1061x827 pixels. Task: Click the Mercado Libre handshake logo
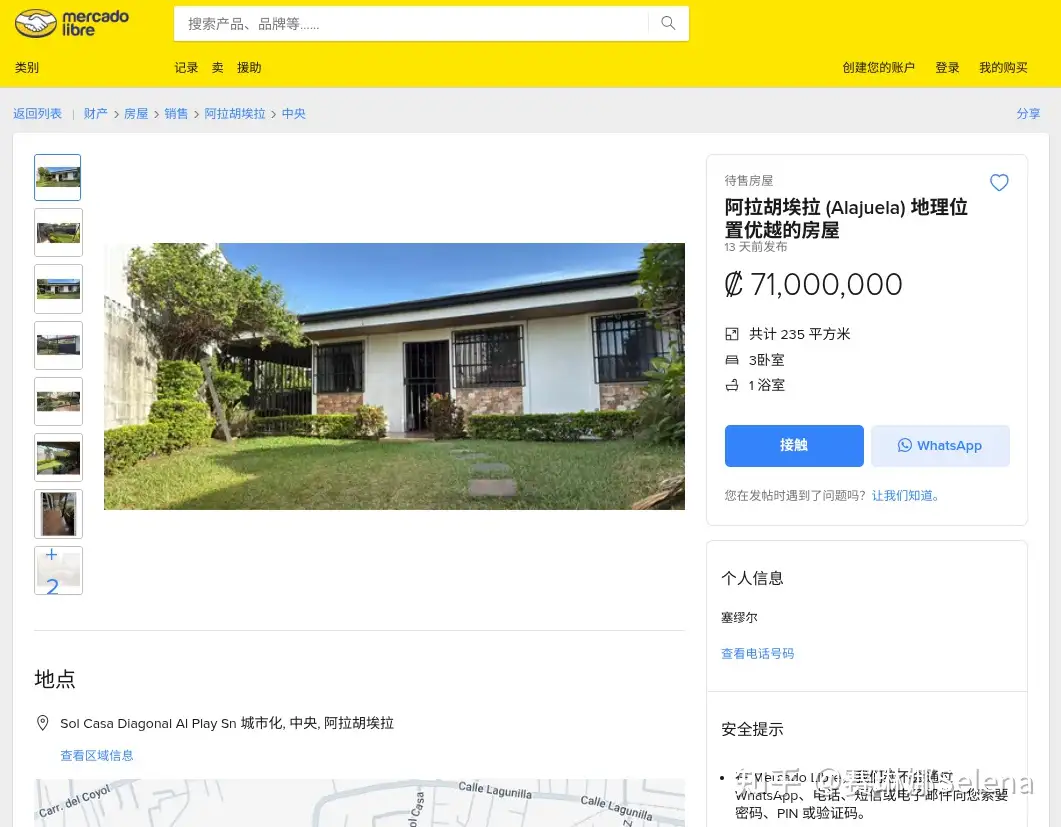(72, 23)
